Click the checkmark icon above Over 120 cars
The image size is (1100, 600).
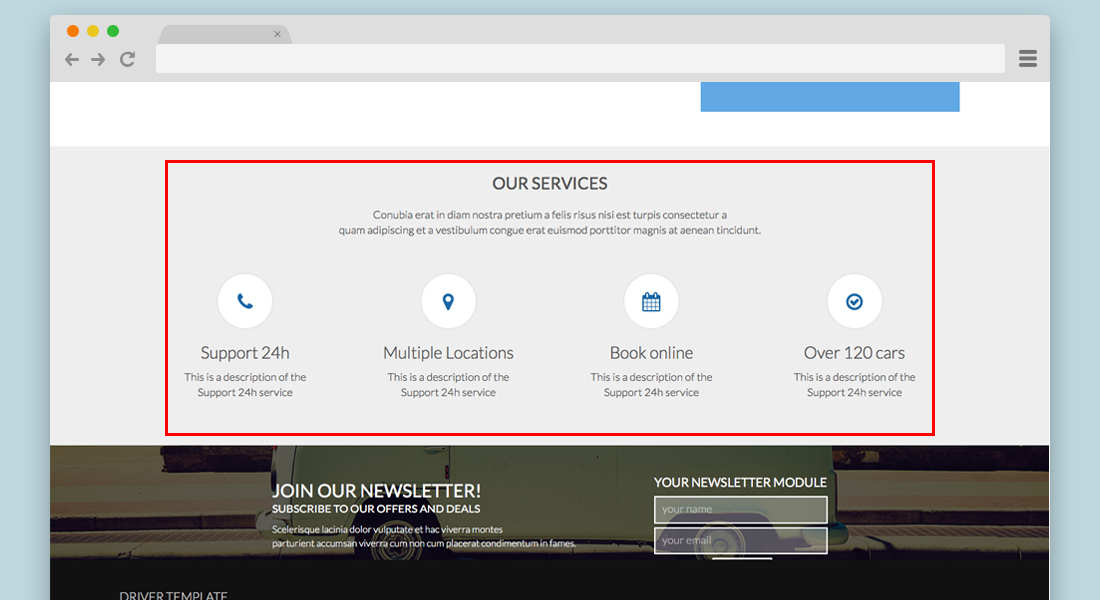(854, 301)
